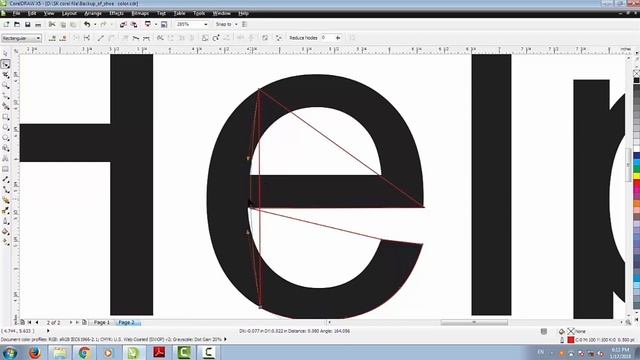This screenshot has width=640, height=360.
Task: Click the Reduce nodes plus button
Action: [338, 38]
